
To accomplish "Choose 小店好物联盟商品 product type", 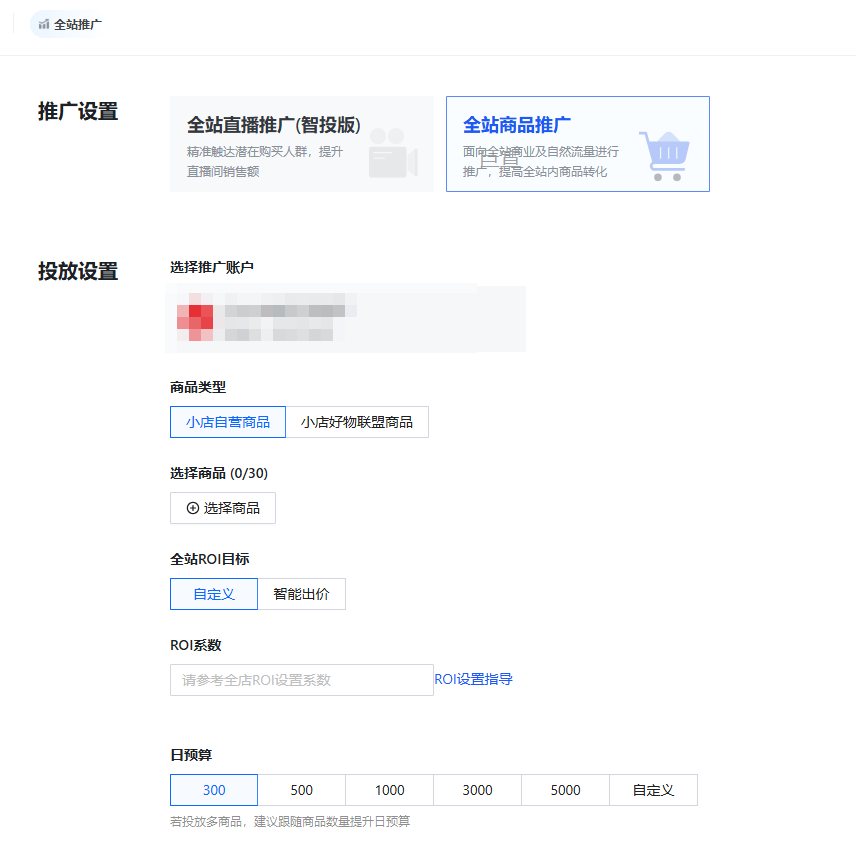I will click(357, 422).
